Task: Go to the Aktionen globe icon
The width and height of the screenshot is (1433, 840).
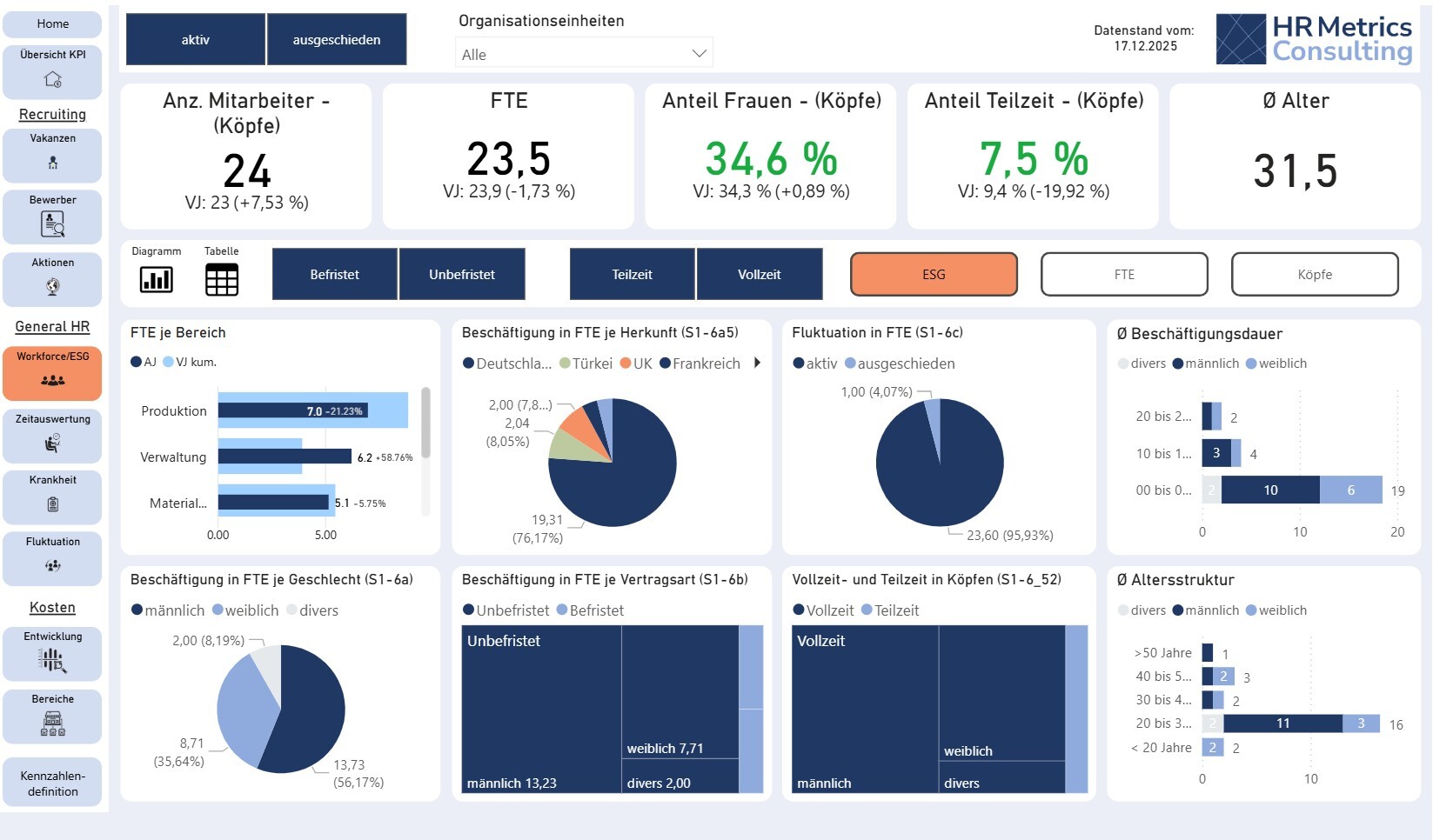Action: (x=53, y=286)
